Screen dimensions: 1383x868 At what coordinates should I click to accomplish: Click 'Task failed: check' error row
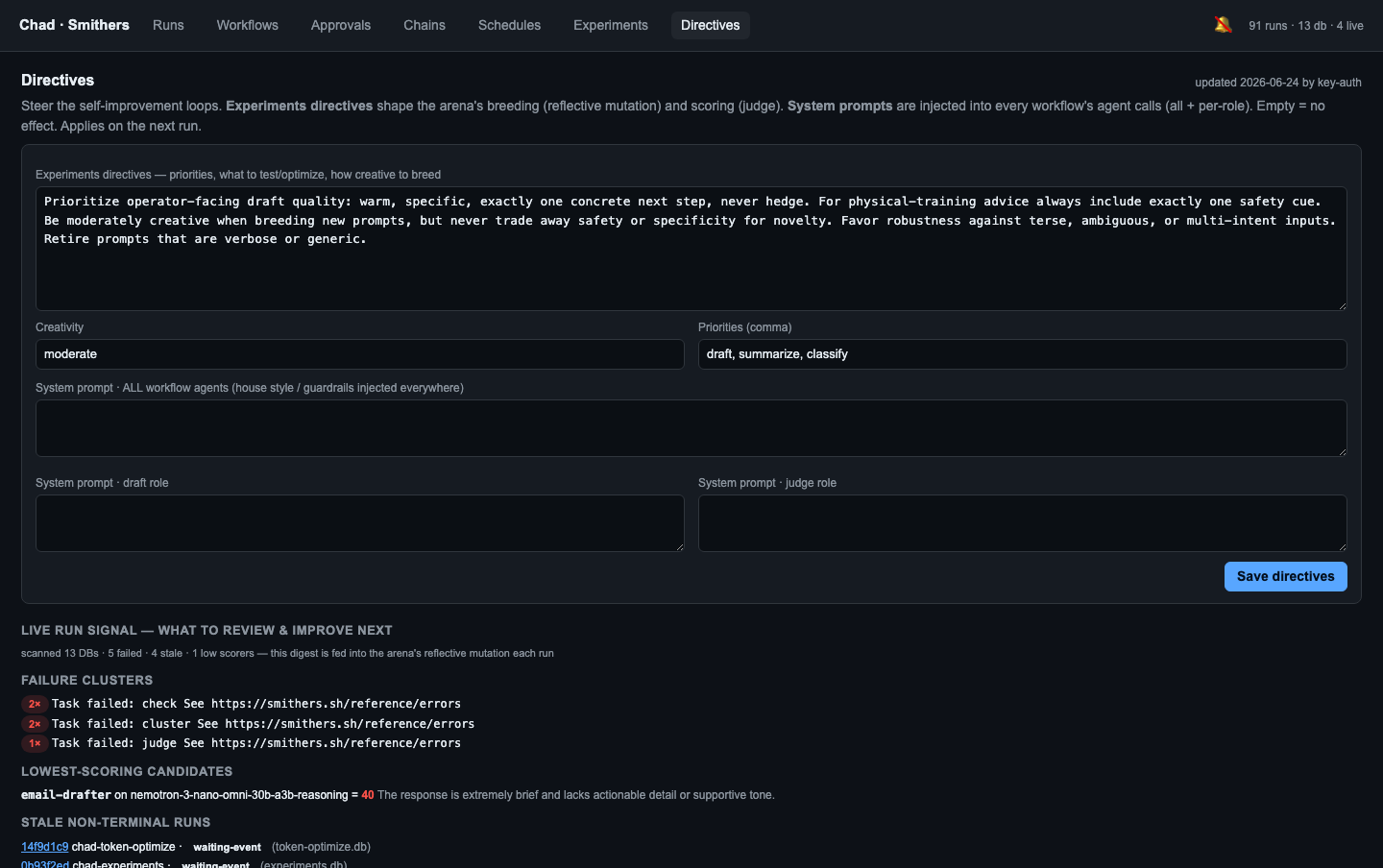(256, 704)
